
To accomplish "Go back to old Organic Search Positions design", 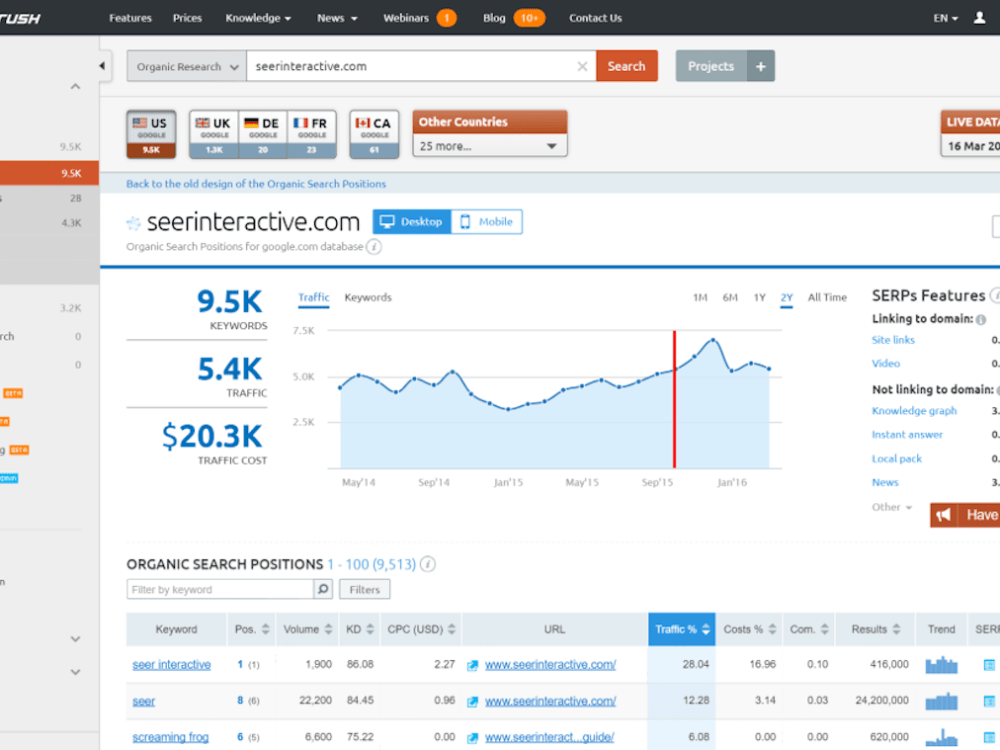I will click(x=256, y=184).
